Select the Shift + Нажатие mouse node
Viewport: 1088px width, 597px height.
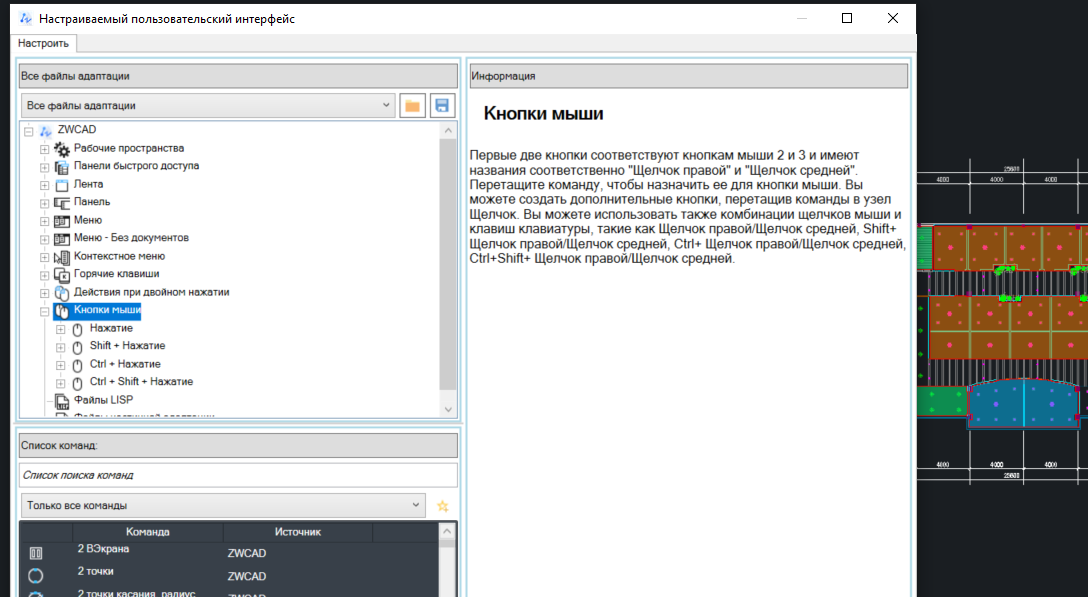[x=127, y=346]
